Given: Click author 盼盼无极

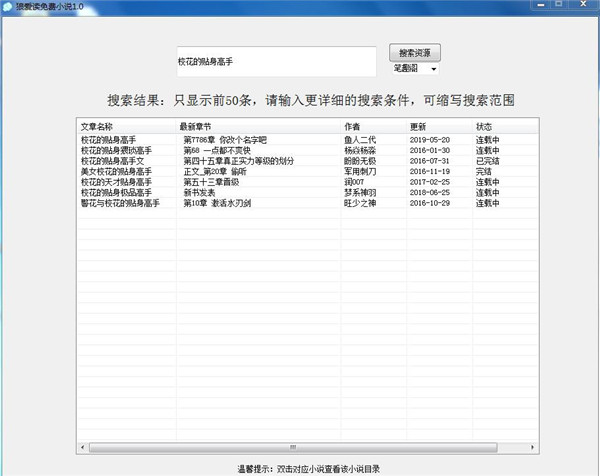Looking at the screenshot, I should 360,161.
